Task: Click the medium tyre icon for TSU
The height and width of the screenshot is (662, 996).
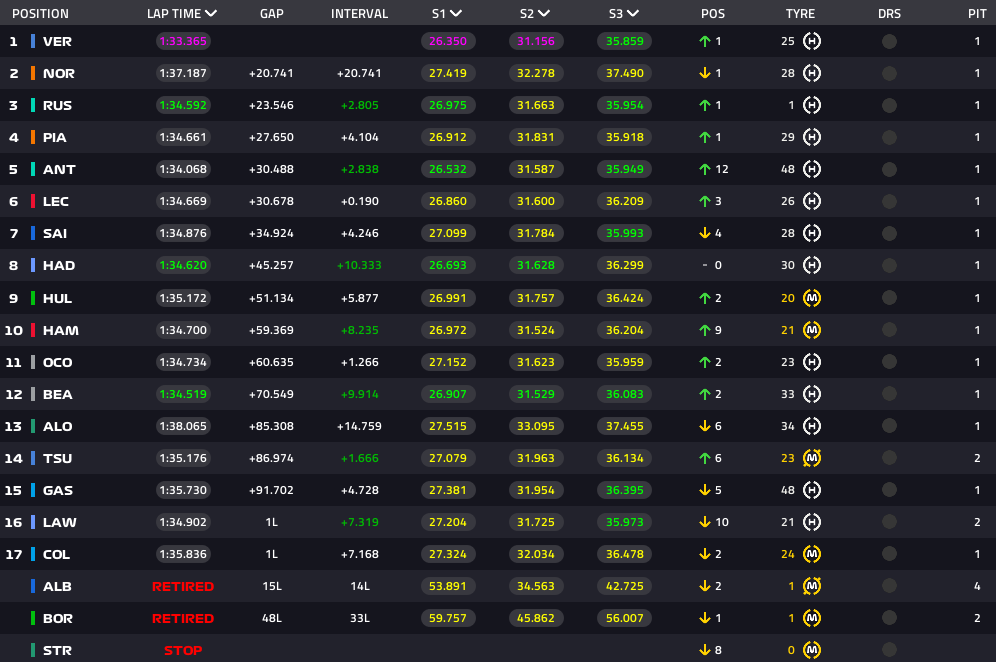Action: pyautogui.click(x=812, y=458)
